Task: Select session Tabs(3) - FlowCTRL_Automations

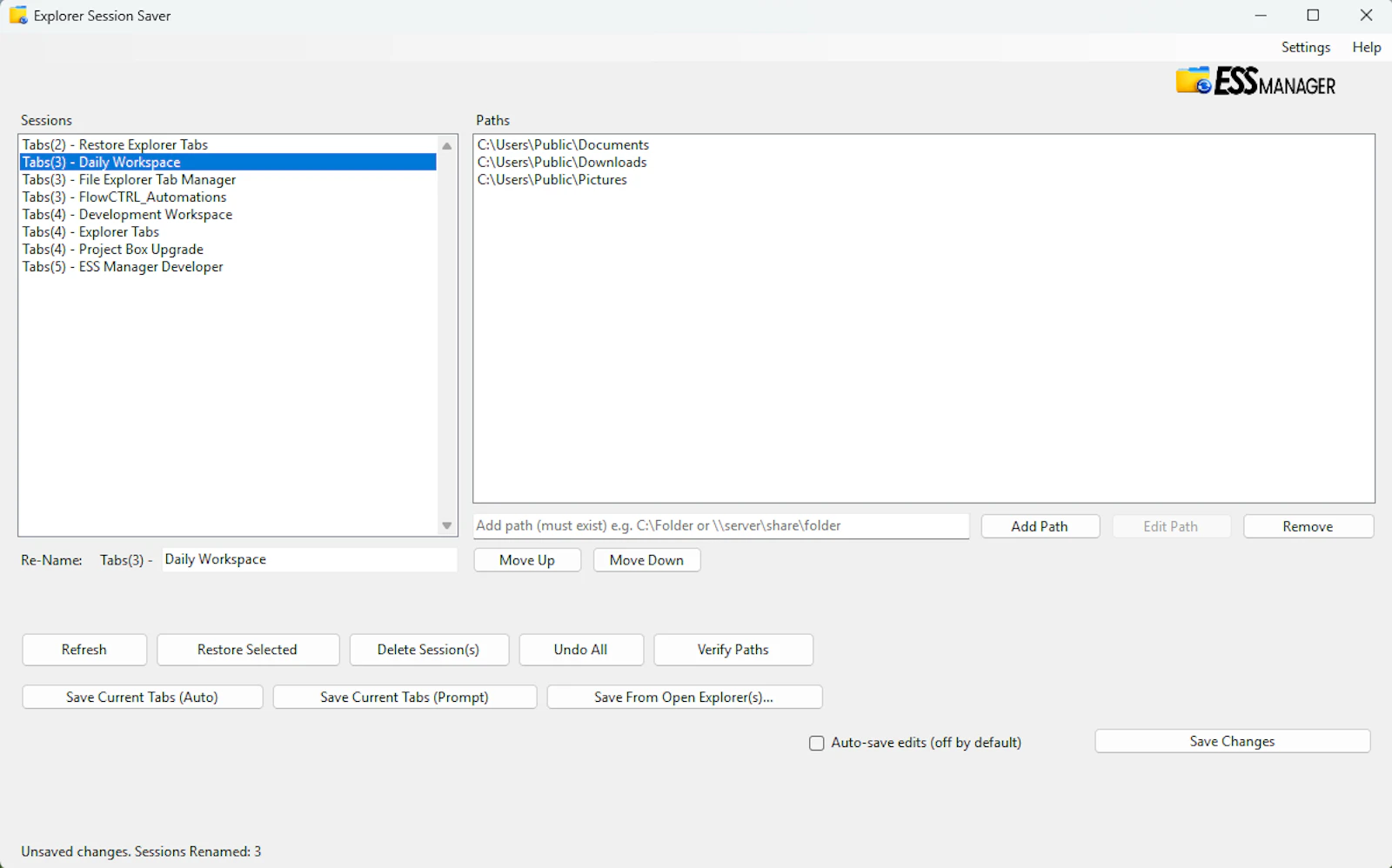Action: click(228, 197)
